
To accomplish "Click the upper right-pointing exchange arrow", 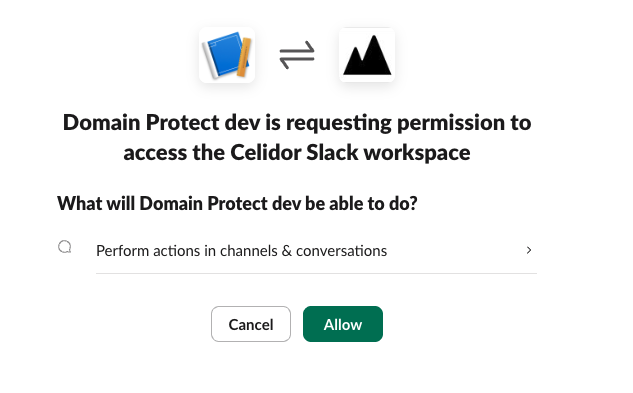I will click(297, 49).
